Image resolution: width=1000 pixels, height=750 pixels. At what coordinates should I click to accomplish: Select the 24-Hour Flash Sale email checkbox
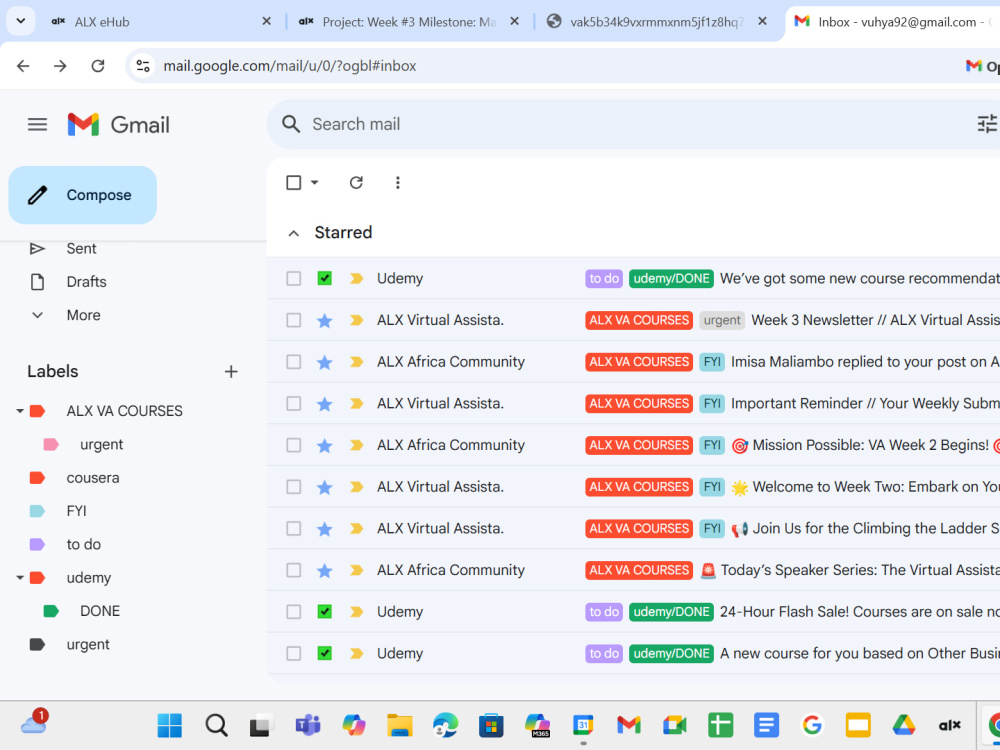(x=293, y=612)
